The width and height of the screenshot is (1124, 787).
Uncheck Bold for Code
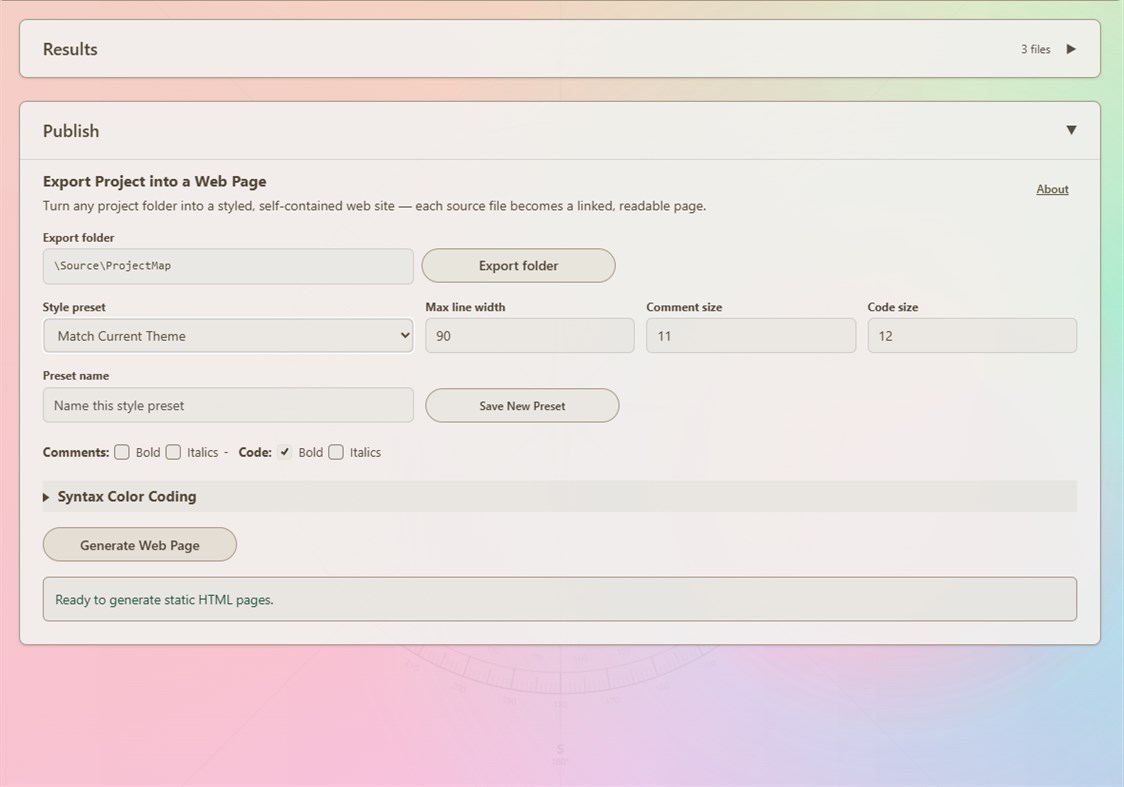point(285,452)
